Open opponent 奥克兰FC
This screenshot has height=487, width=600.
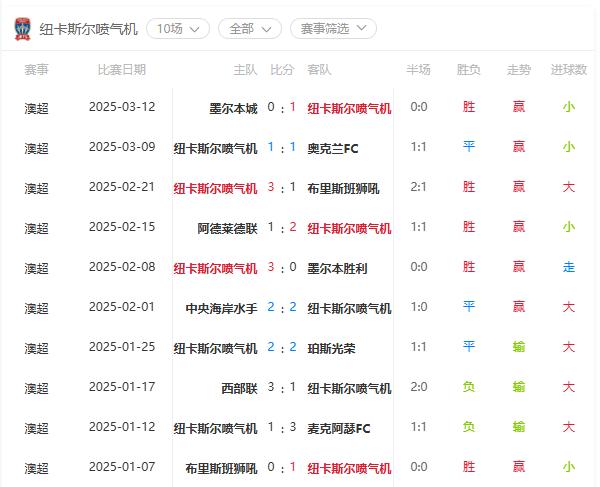333,148
